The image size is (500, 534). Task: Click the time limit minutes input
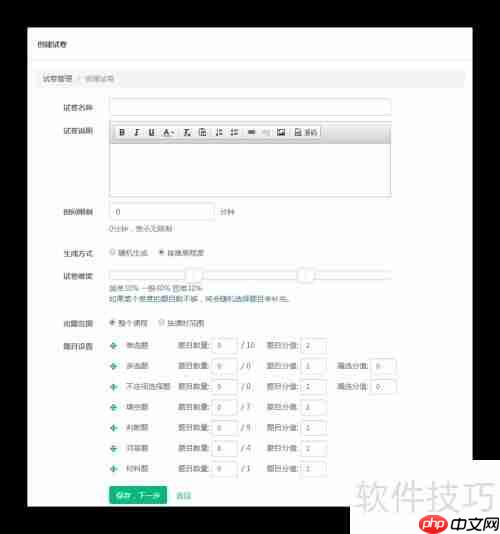(x=162, y=211)
